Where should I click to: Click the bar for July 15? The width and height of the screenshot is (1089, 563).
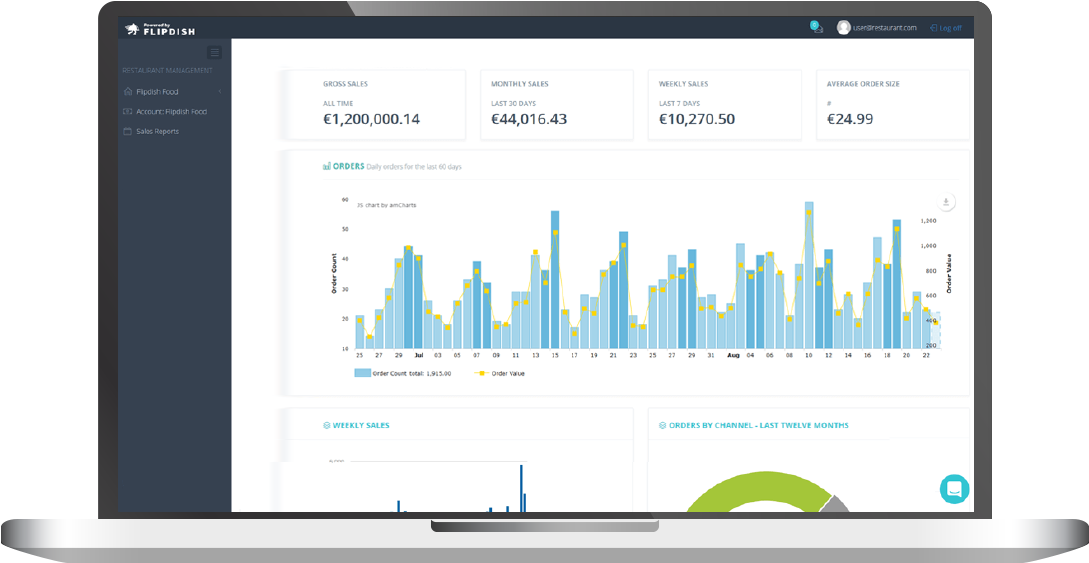pyautogui.click(x=555, y=280)
